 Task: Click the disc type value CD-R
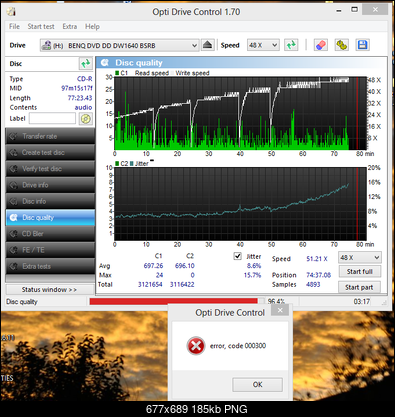tap(85, 79)
